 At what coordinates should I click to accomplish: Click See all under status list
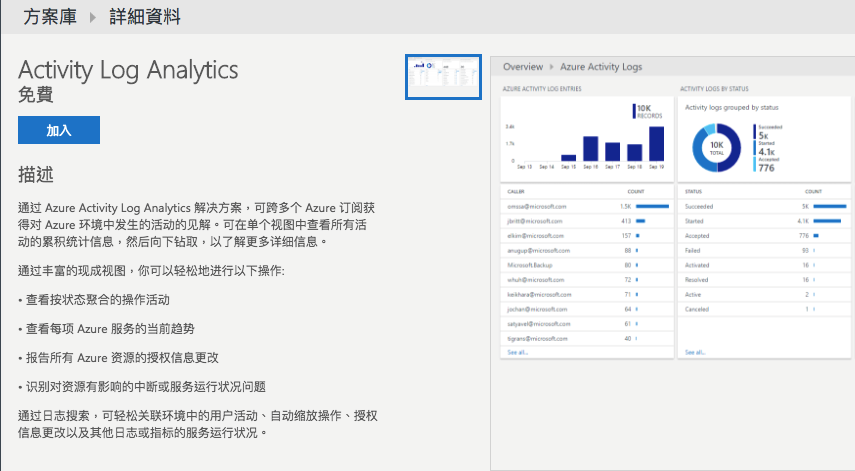tap(695, 352)
